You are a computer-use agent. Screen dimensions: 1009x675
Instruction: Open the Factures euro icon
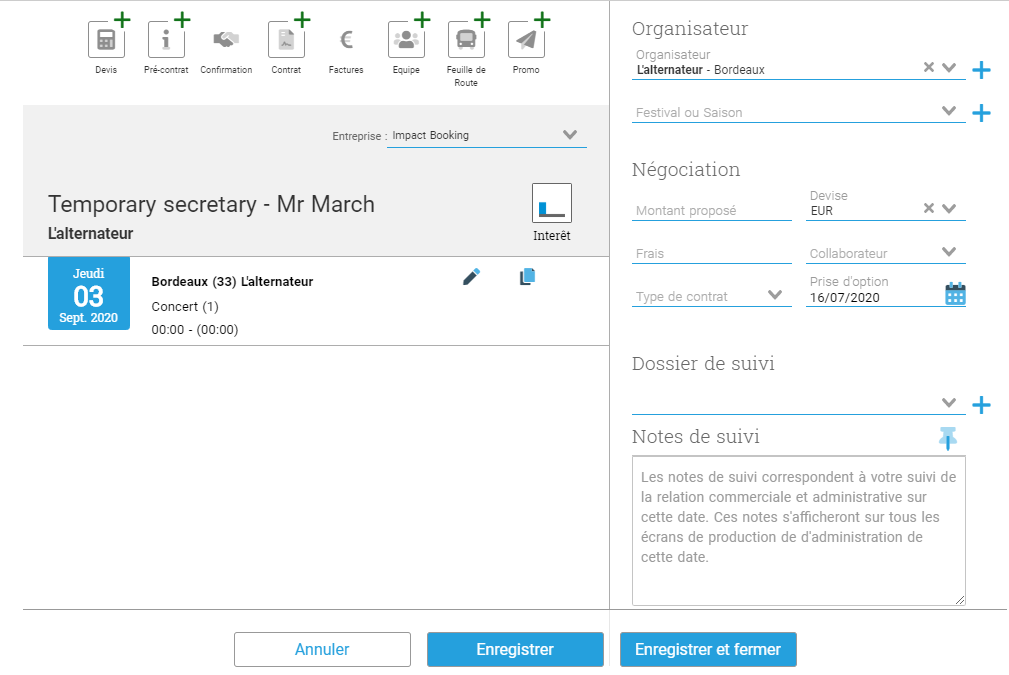point(346,40)
